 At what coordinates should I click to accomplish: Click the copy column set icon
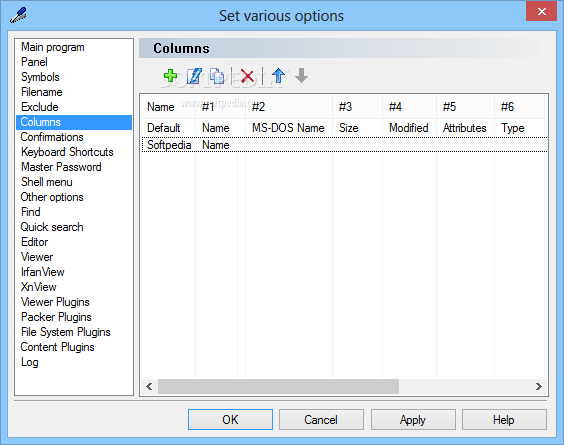click(x=217, y=76)
